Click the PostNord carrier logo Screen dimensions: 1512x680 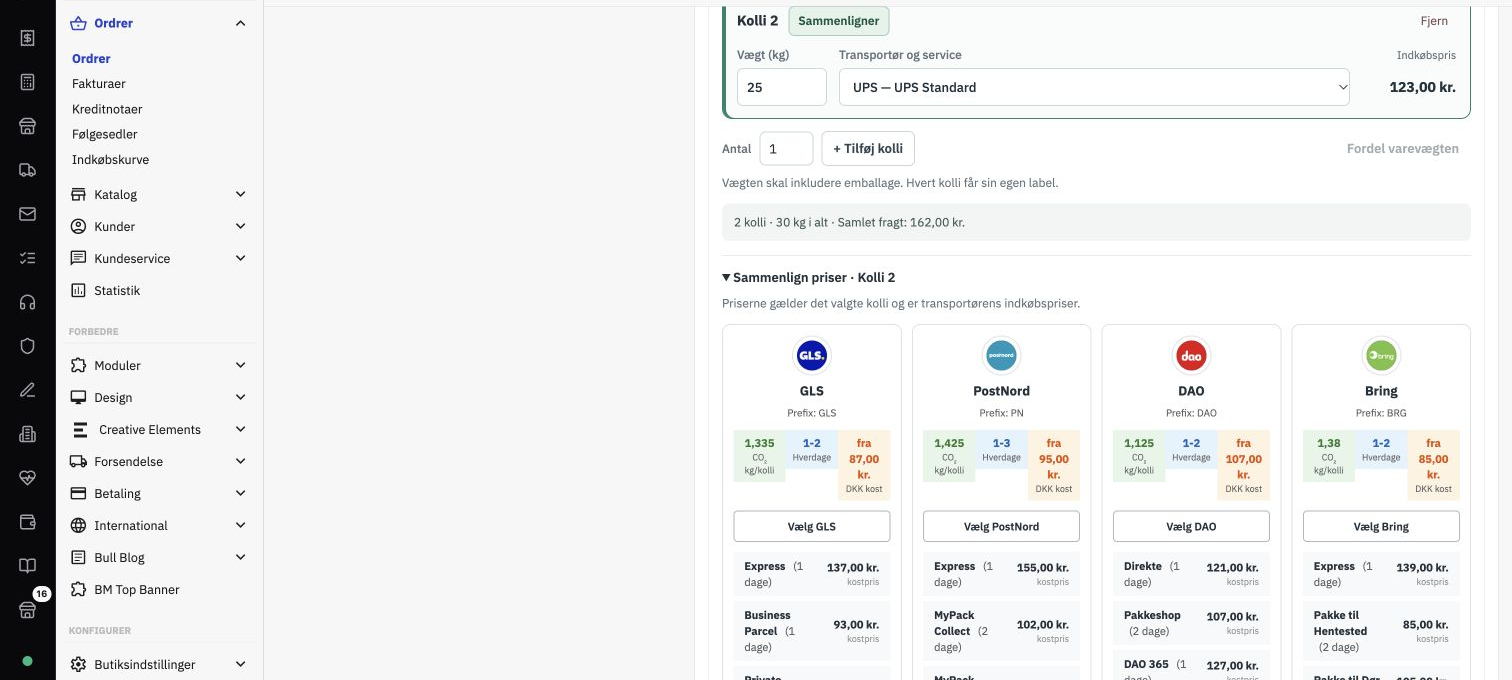coord(1001,356)
